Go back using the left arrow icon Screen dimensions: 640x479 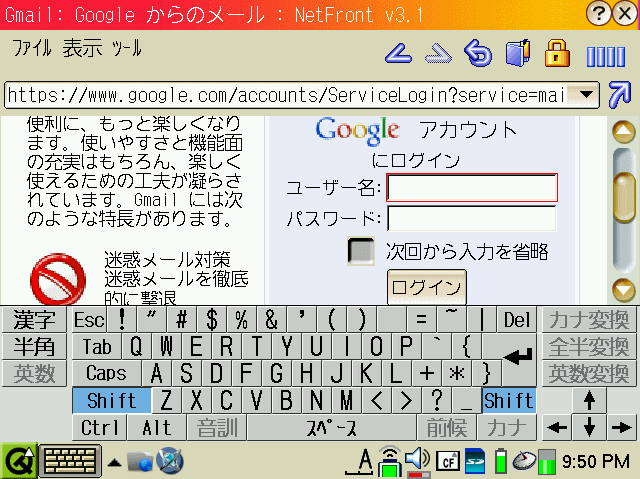(398, 53)
